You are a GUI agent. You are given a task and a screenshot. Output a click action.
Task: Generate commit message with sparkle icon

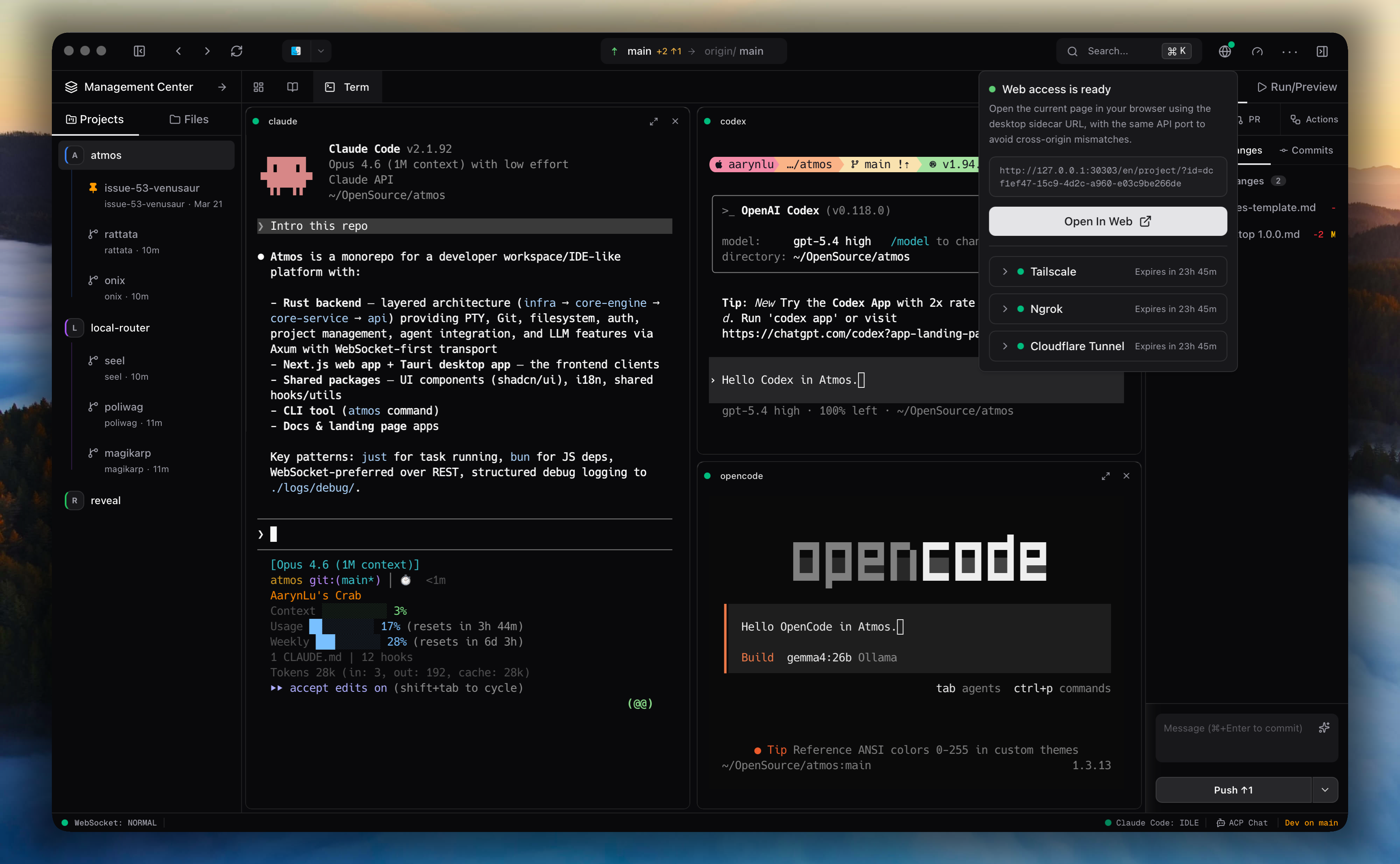pos(1323,727)
